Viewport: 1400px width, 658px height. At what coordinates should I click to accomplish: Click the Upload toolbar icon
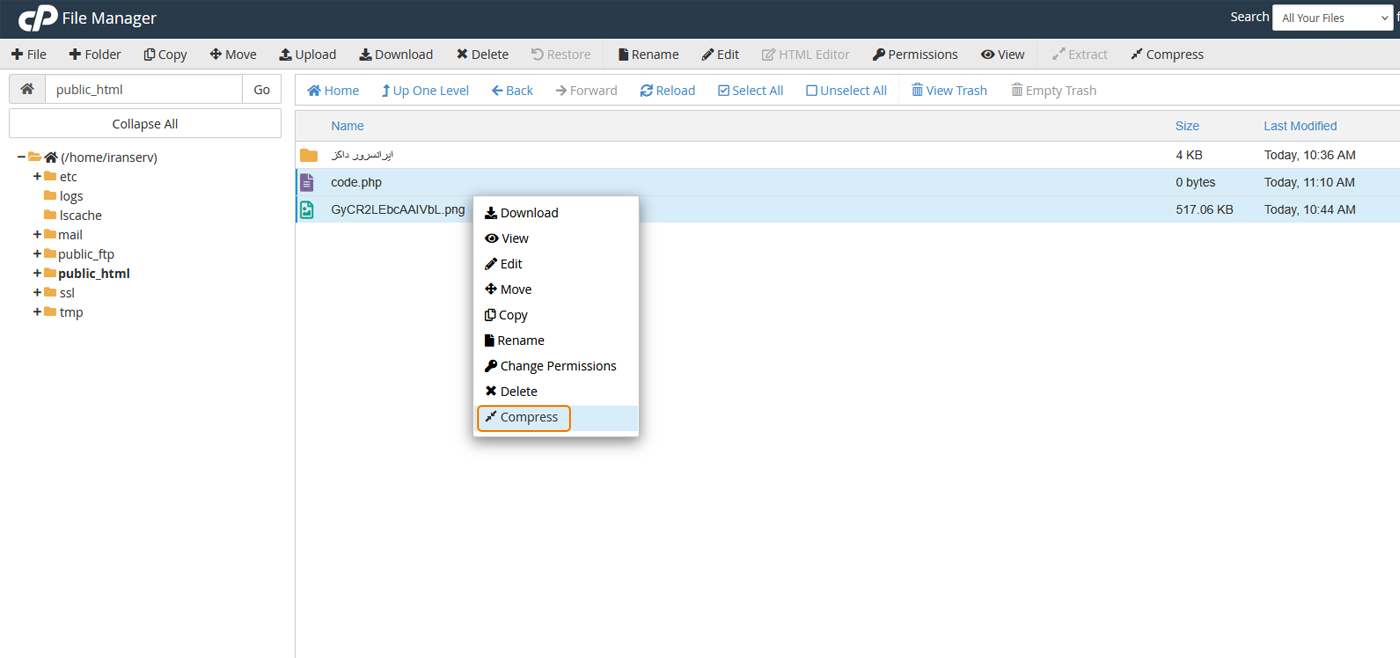[x=285, y=55]
